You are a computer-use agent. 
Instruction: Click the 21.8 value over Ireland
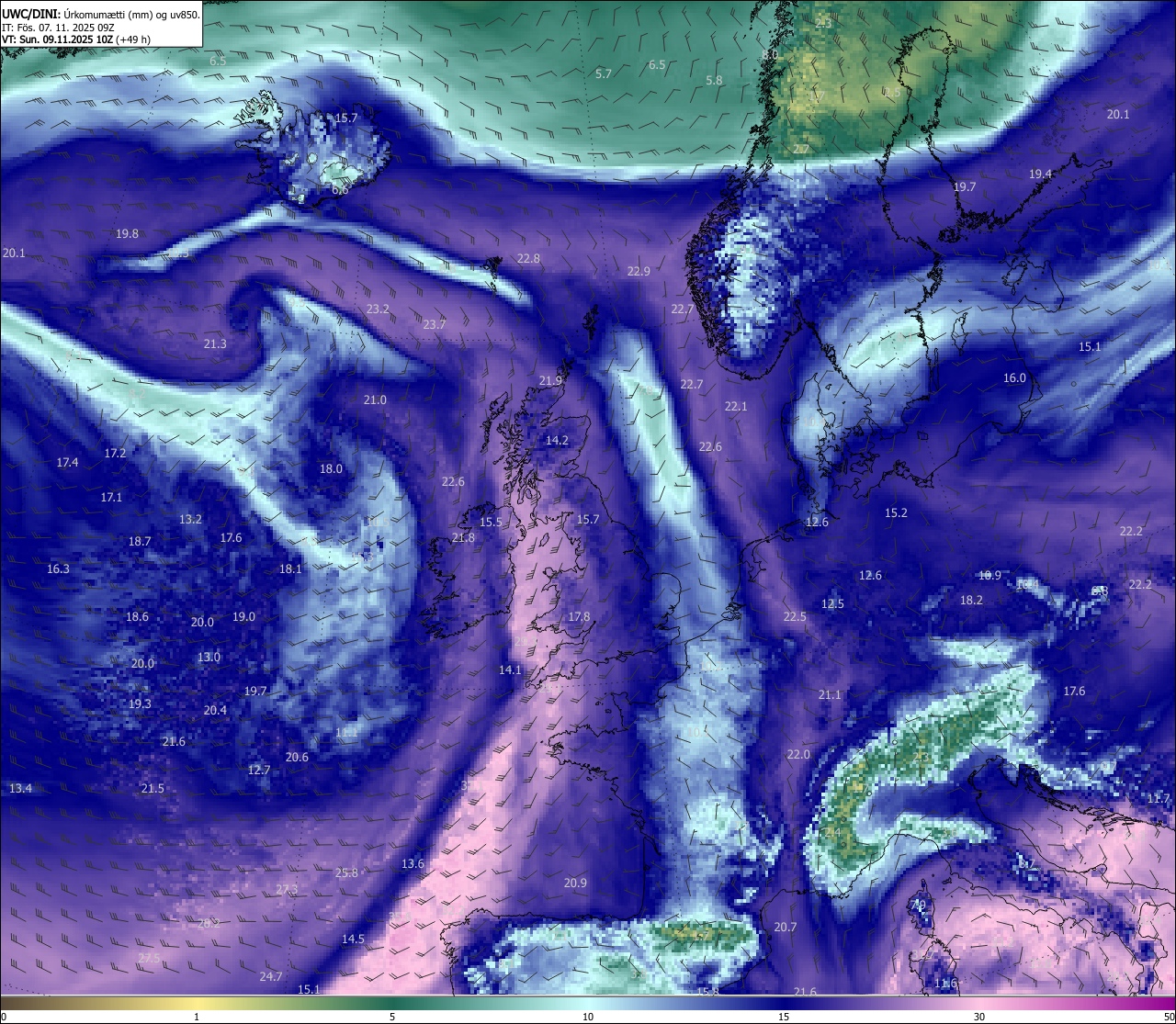pyautogui.click(x=463, y=538)
